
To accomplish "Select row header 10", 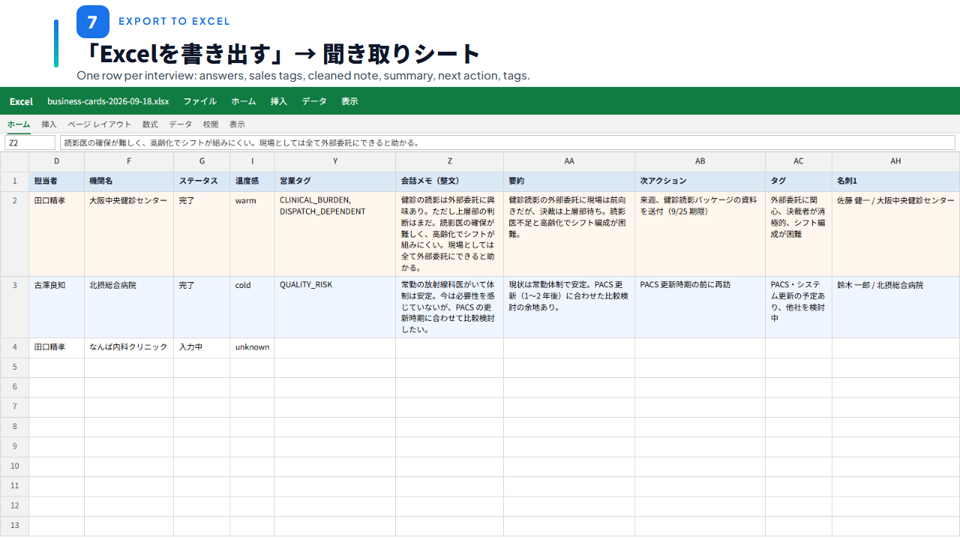I will point(15,466).
